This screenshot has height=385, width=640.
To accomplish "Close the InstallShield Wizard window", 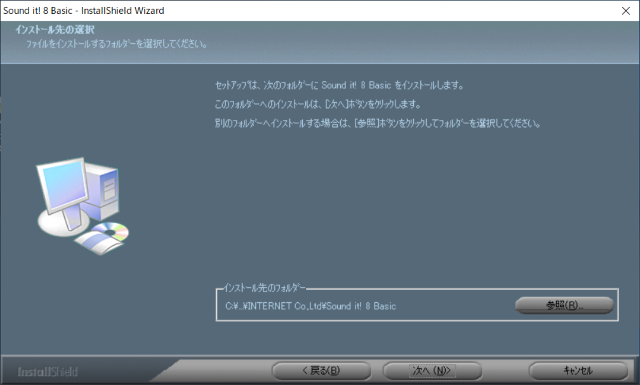I will point(626,11).
